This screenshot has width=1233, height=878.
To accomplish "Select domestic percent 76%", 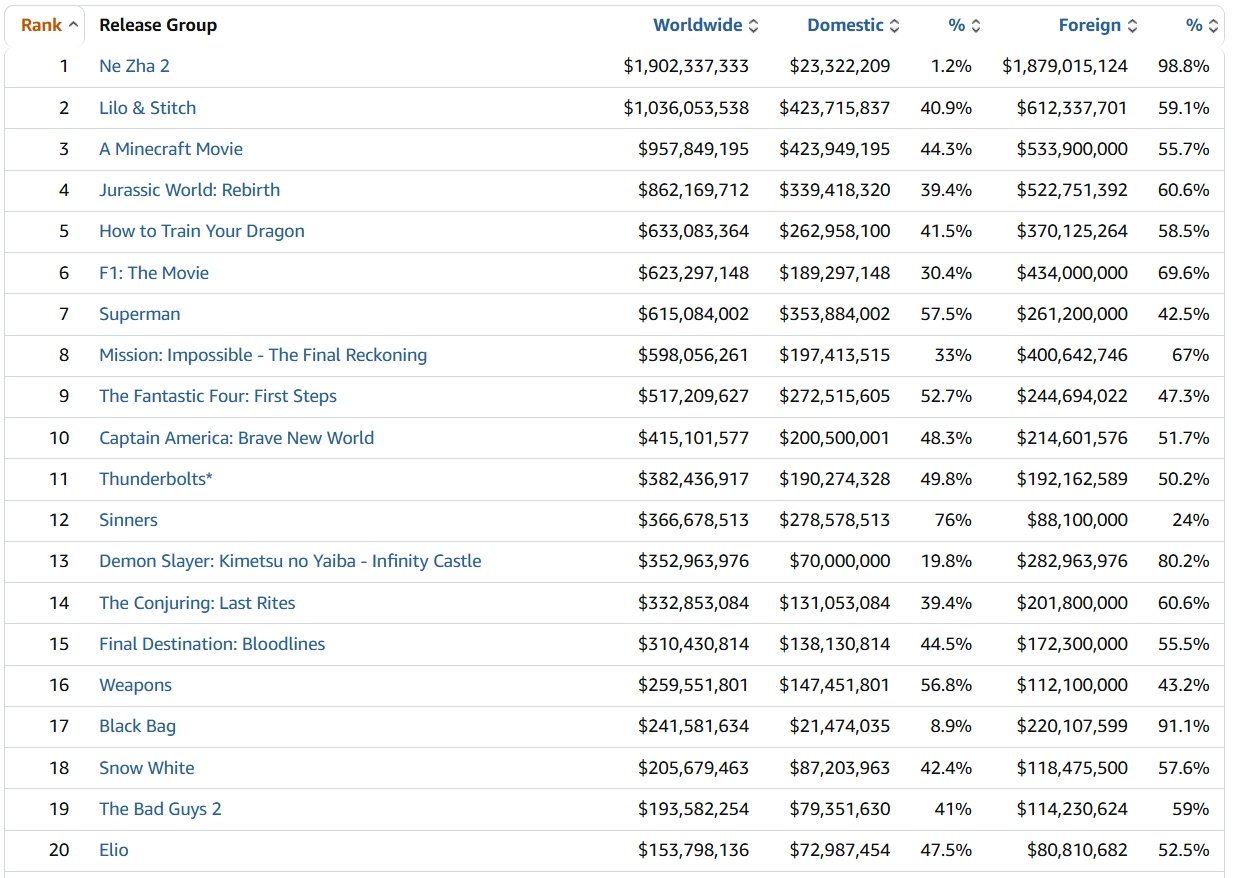I will point(954,520).
